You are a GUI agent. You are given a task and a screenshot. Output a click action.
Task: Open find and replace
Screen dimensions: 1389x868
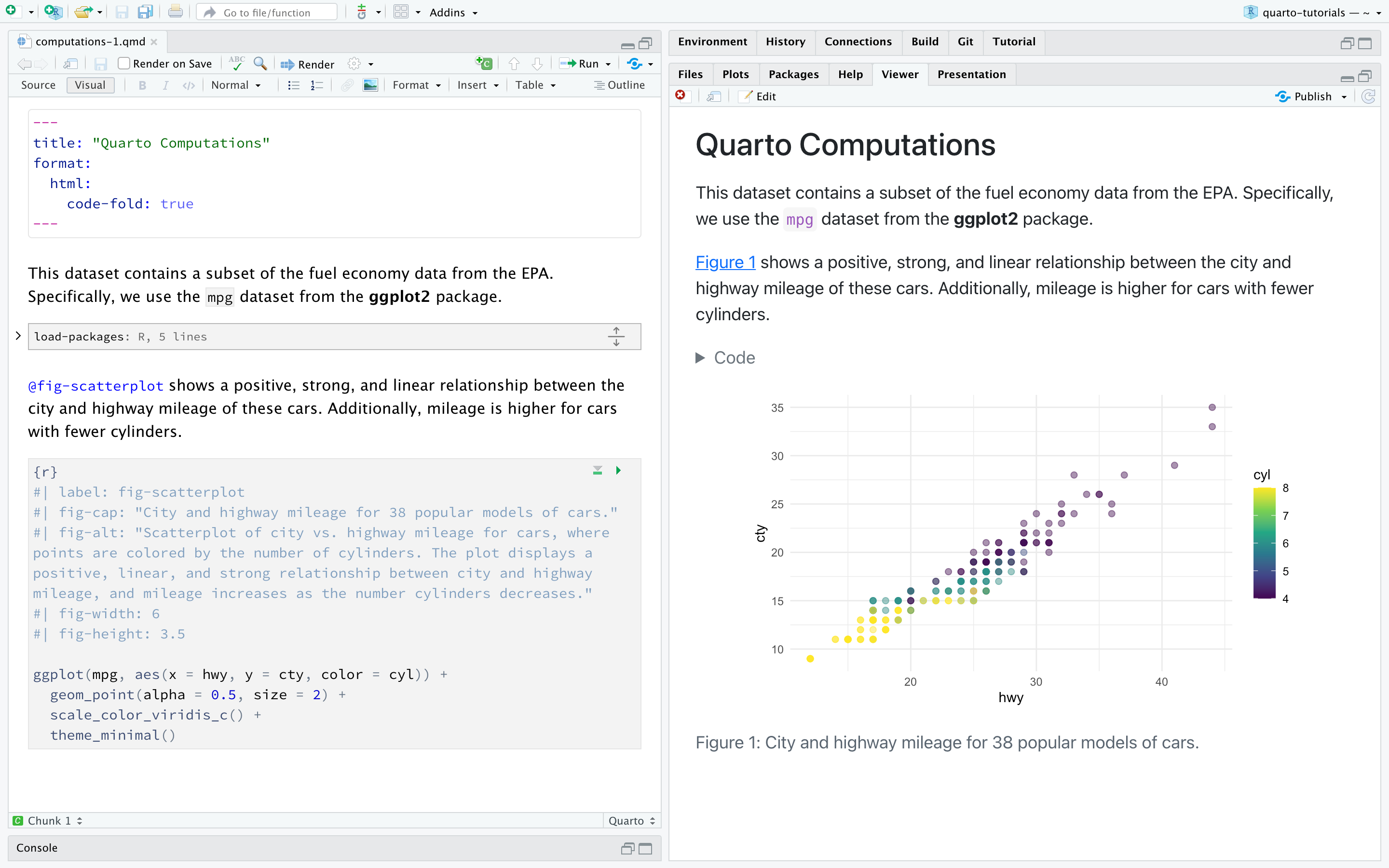click(x=260, y=64)
